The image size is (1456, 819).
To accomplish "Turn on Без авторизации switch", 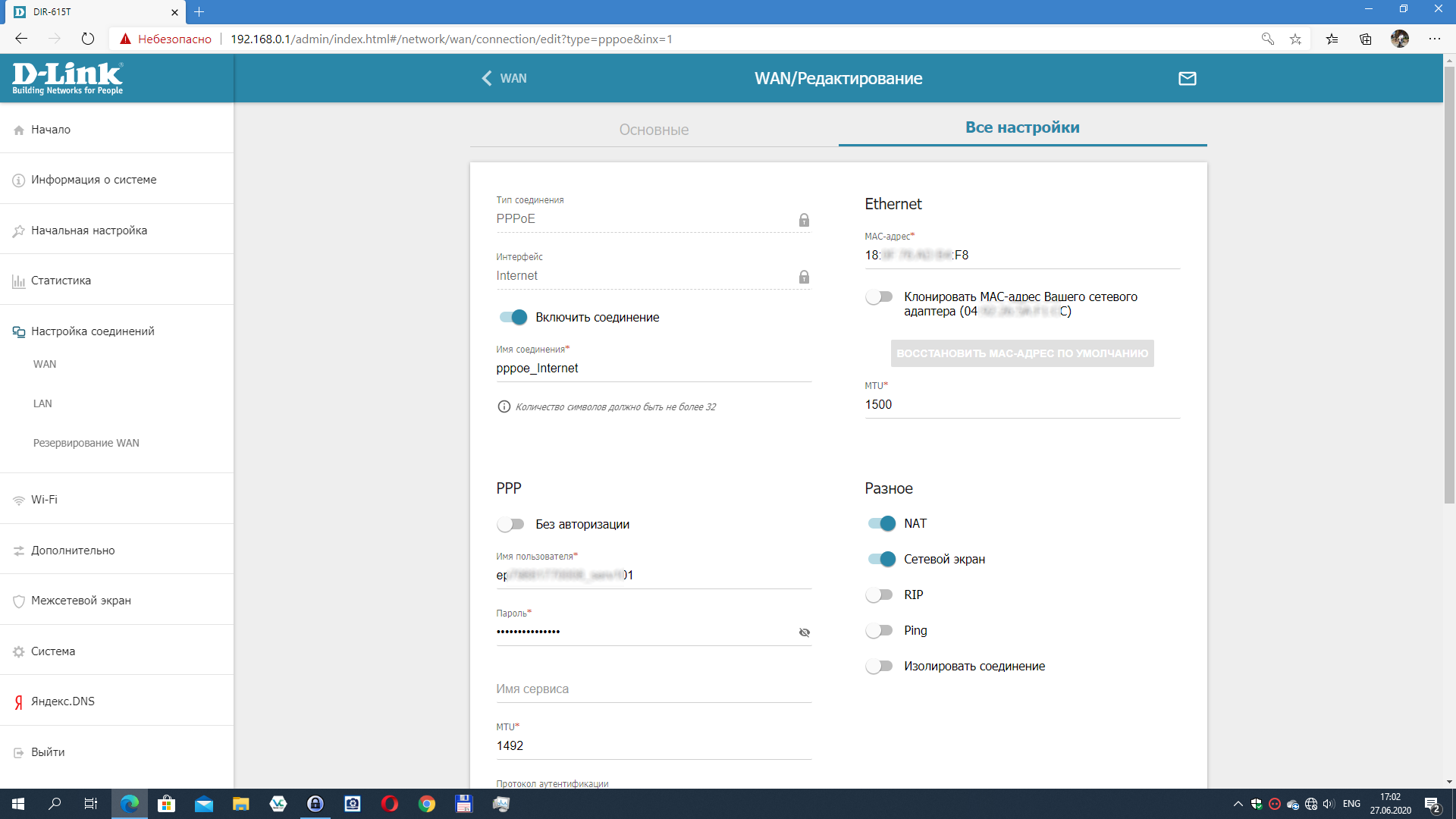I will click(510, 524).
